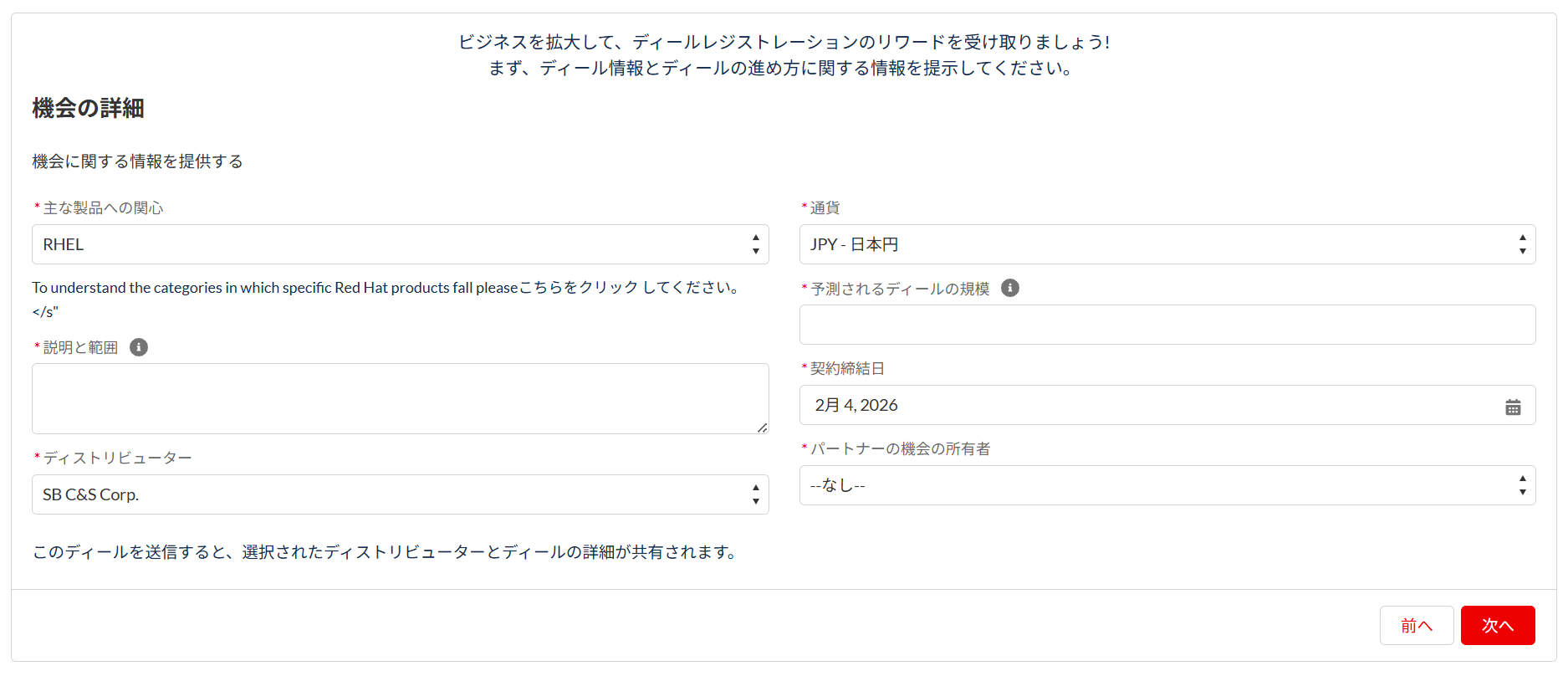Click the info icon beside 説明と範囲

[x=139, y=347]
